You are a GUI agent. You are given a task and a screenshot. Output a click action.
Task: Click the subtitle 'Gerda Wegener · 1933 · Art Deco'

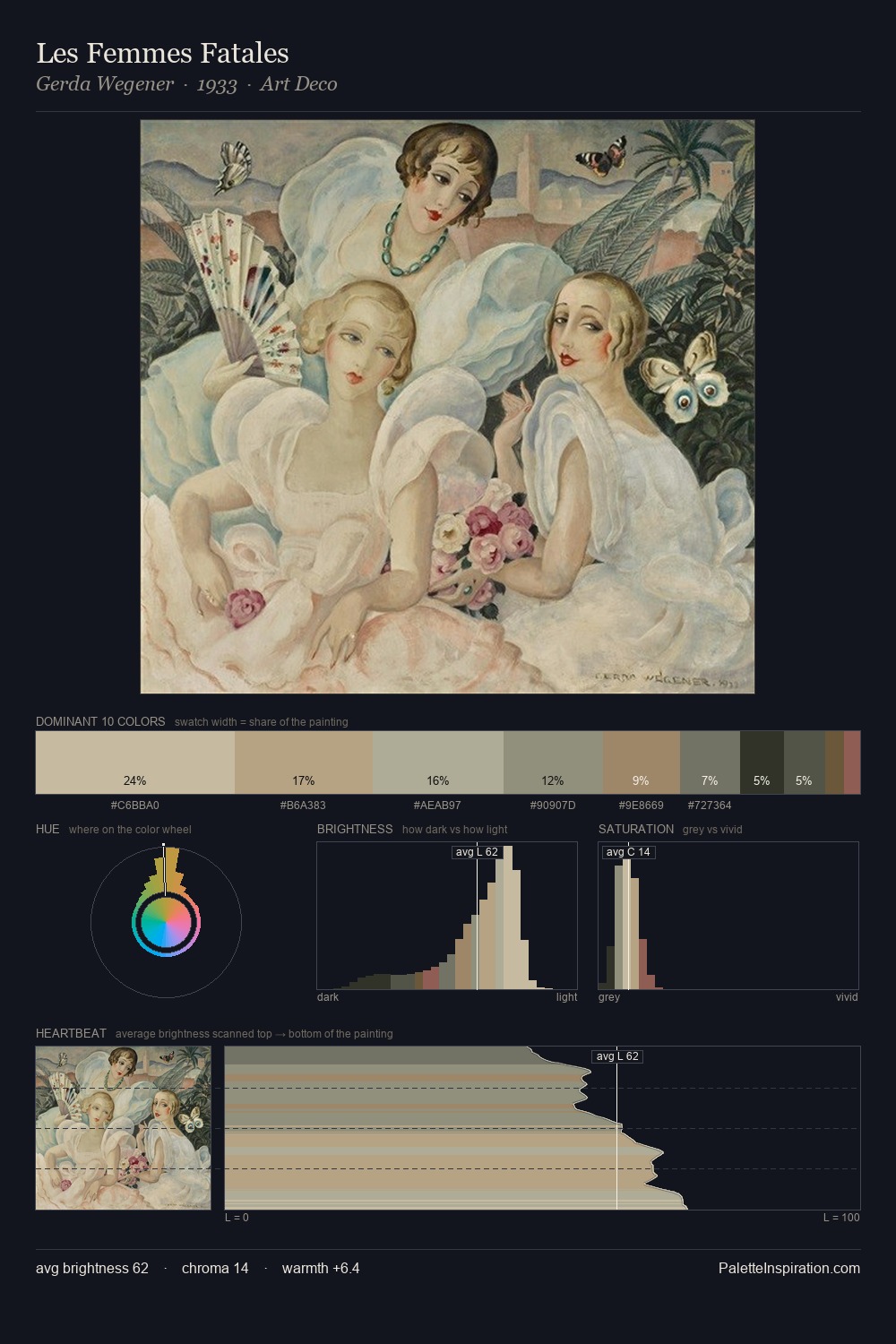(x=186, y=84)
